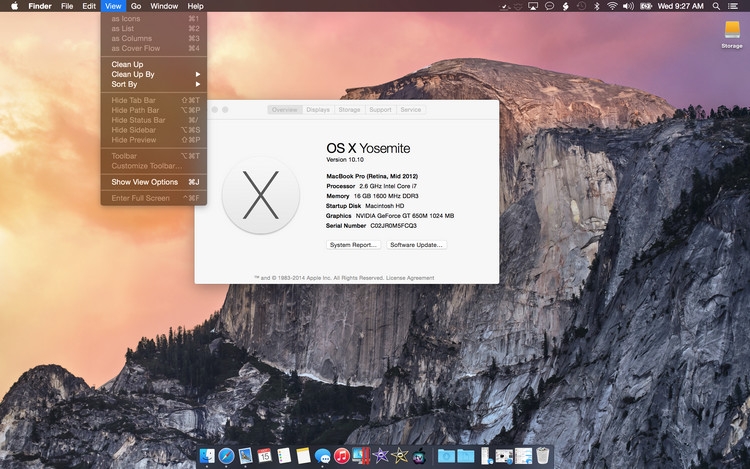Click the dimmed Hide Preview entry
The width and height of the screenshot is (750, 469).
154,140
